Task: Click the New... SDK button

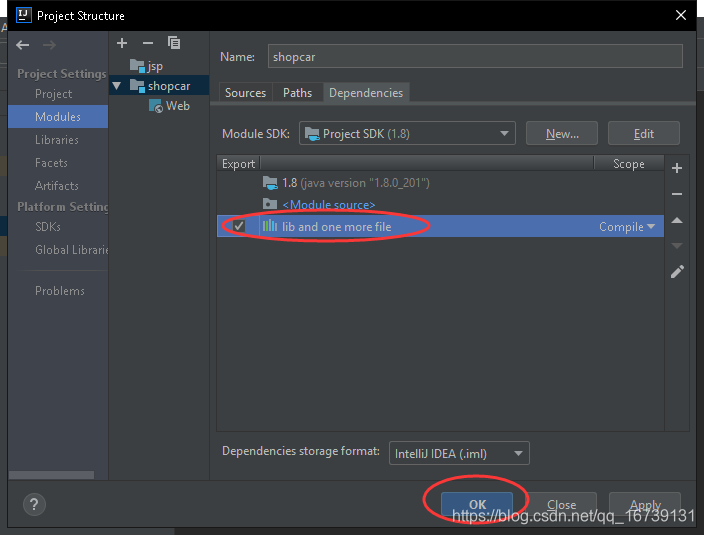Action: (x=562, y=133)
